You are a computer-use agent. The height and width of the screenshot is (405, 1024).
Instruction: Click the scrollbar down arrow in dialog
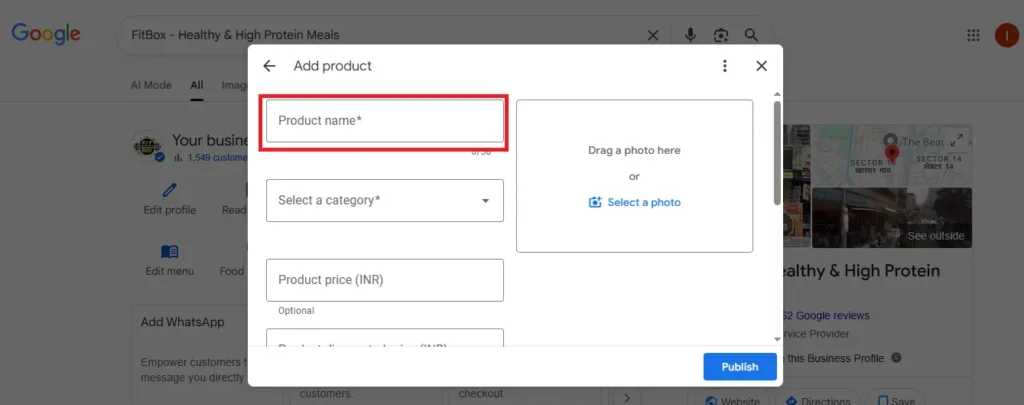tap(777, 339)
